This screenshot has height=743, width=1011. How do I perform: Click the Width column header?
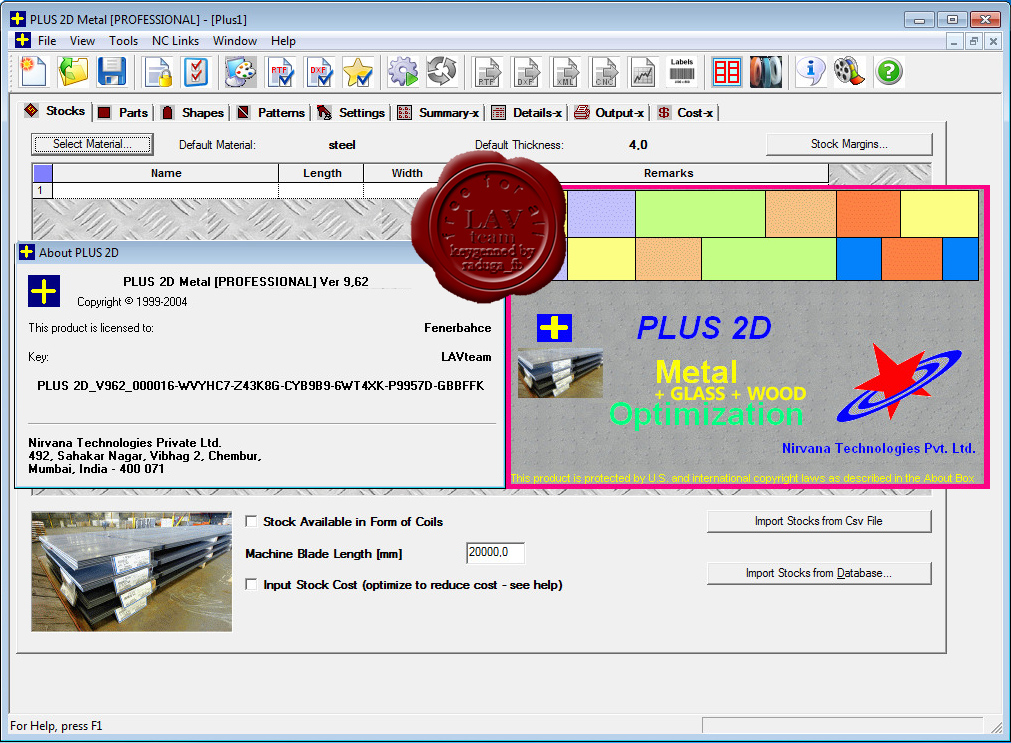pyautogui.click(x=407, y=173)
